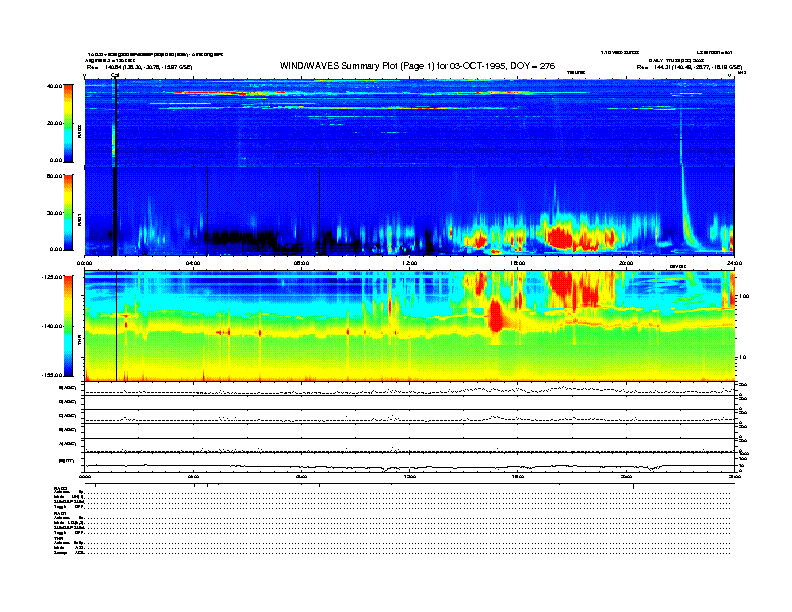792x612 pixels.
Task: Click the large red emission patch in the RAD1 spectrogram
Action: click(x=560, y=237)
